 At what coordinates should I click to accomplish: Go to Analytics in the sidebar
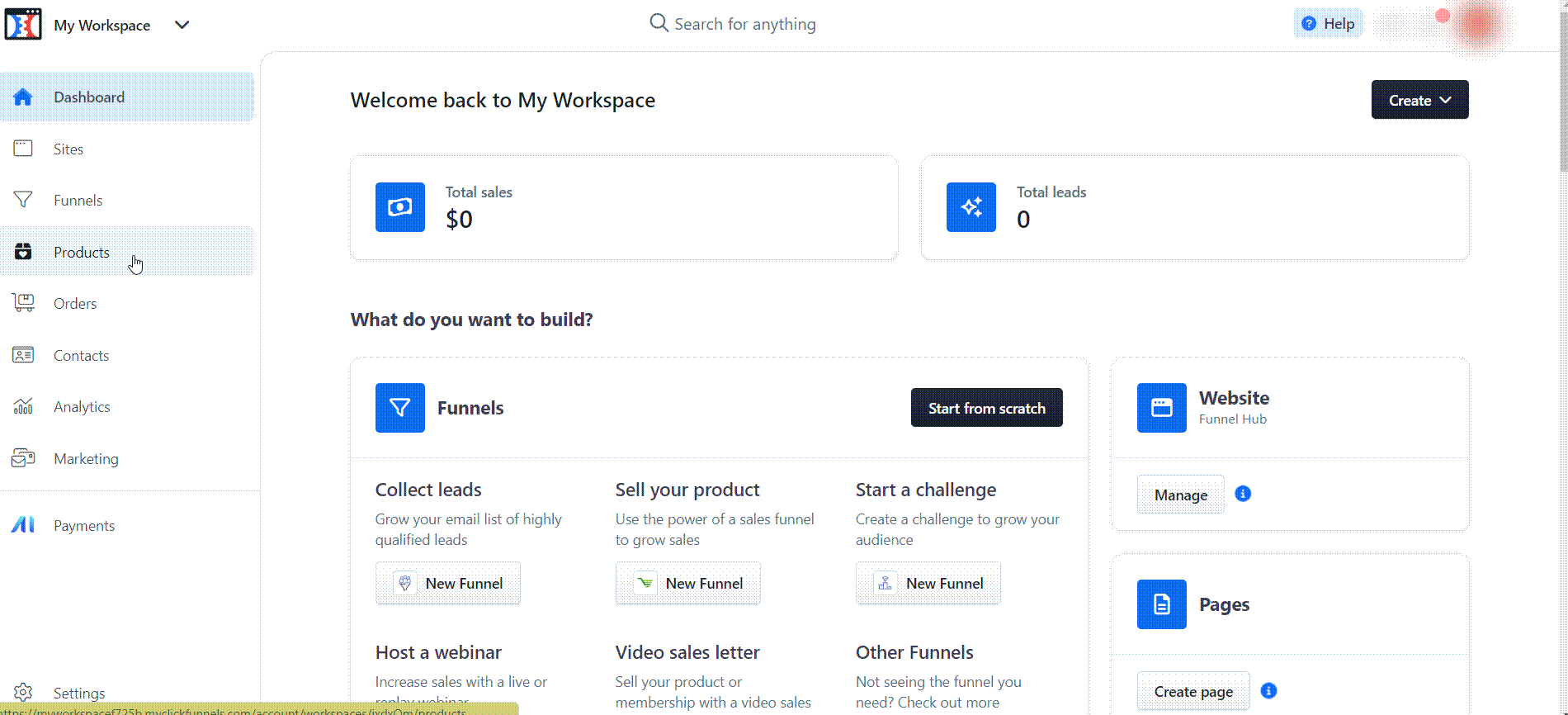pyautogui.click(x=127, y=406)
